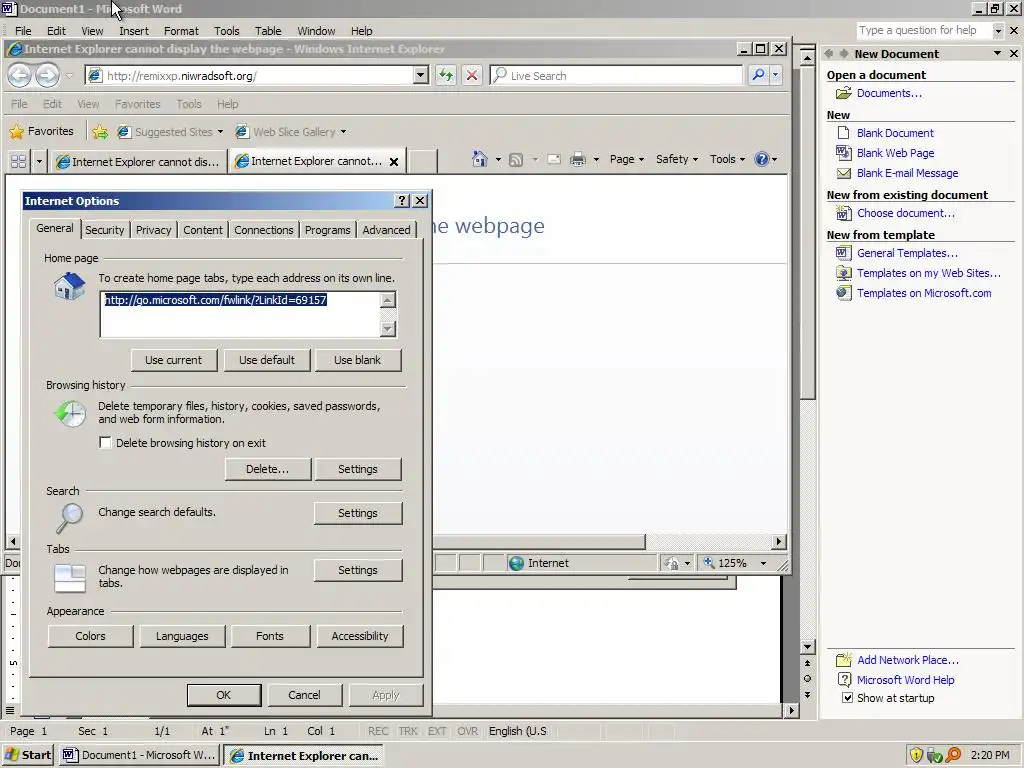
Task: Uncheck Show at startup
Action: point(847,698)
